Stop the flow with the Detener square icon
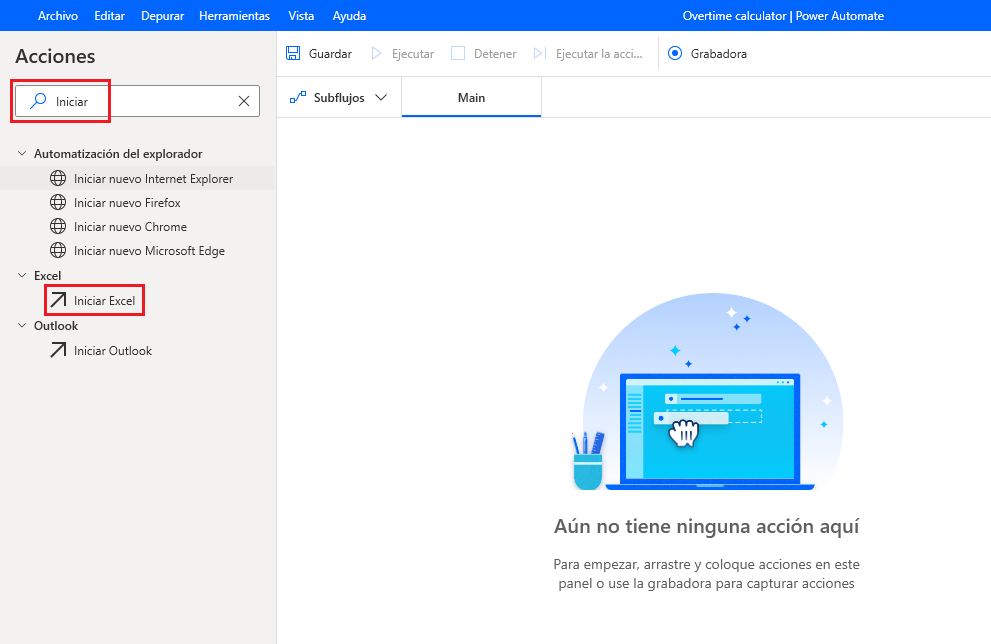 coord(458,53)
